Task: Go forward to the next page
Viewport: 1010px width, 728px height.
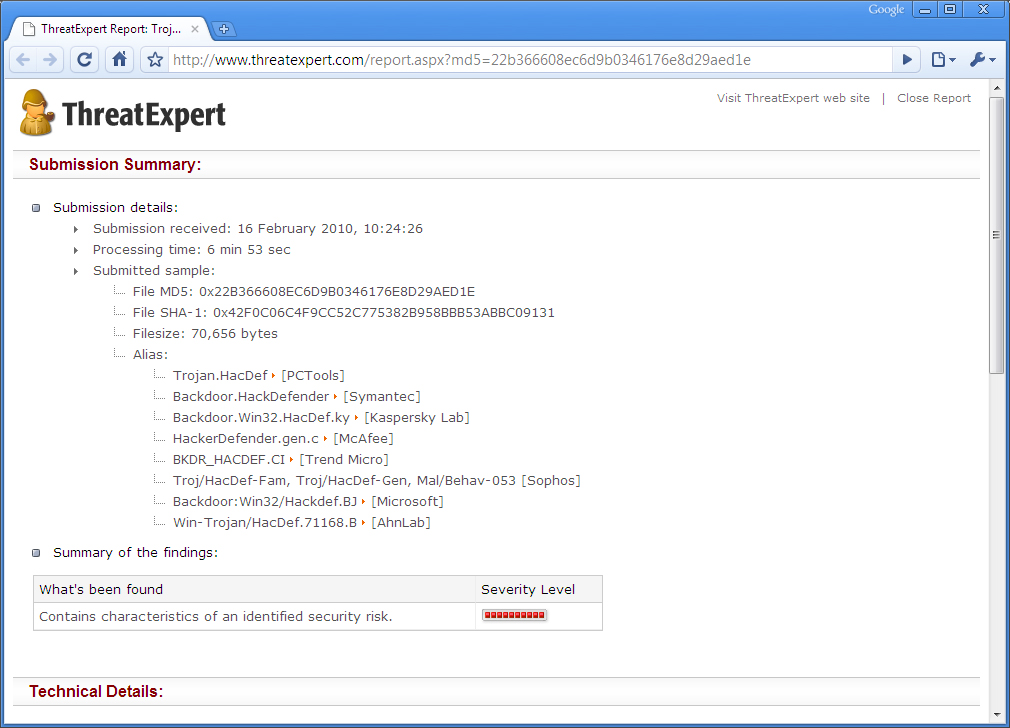Action: 50,60
